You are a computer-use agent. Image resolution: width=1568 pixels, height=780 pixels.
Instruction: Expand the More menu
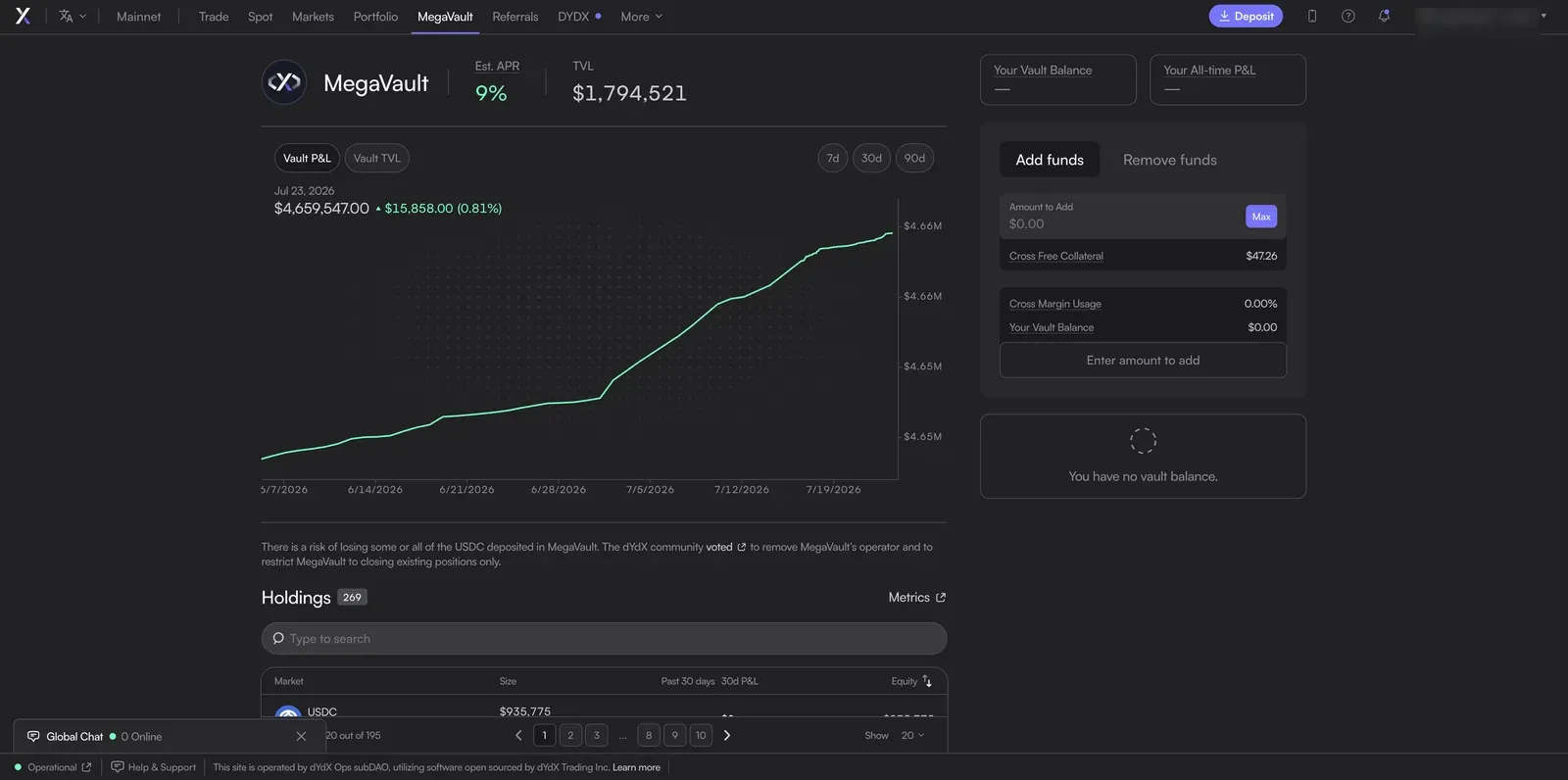[x=642, y=17]
